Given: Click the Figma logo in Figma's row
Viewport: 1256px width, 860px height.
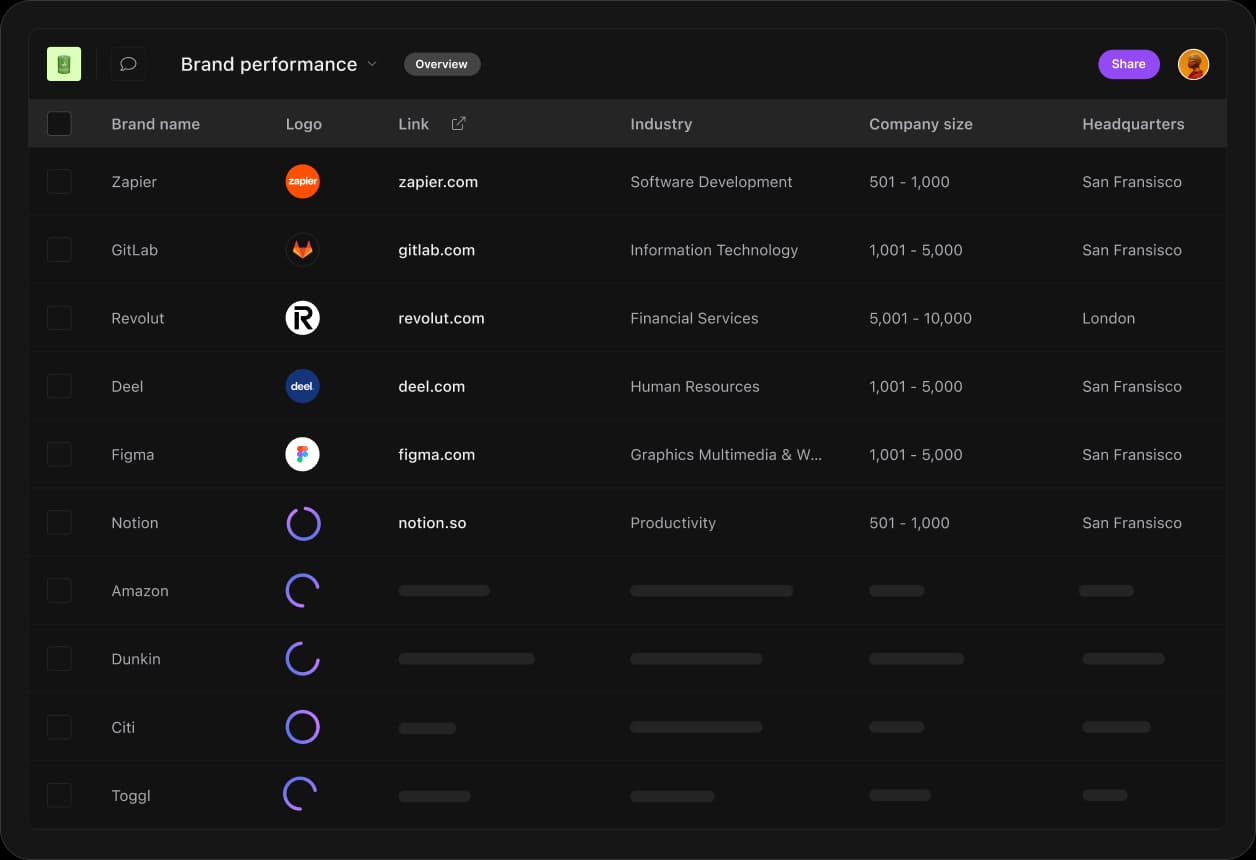Looking at the screenshot, I should tap(302, 454).
